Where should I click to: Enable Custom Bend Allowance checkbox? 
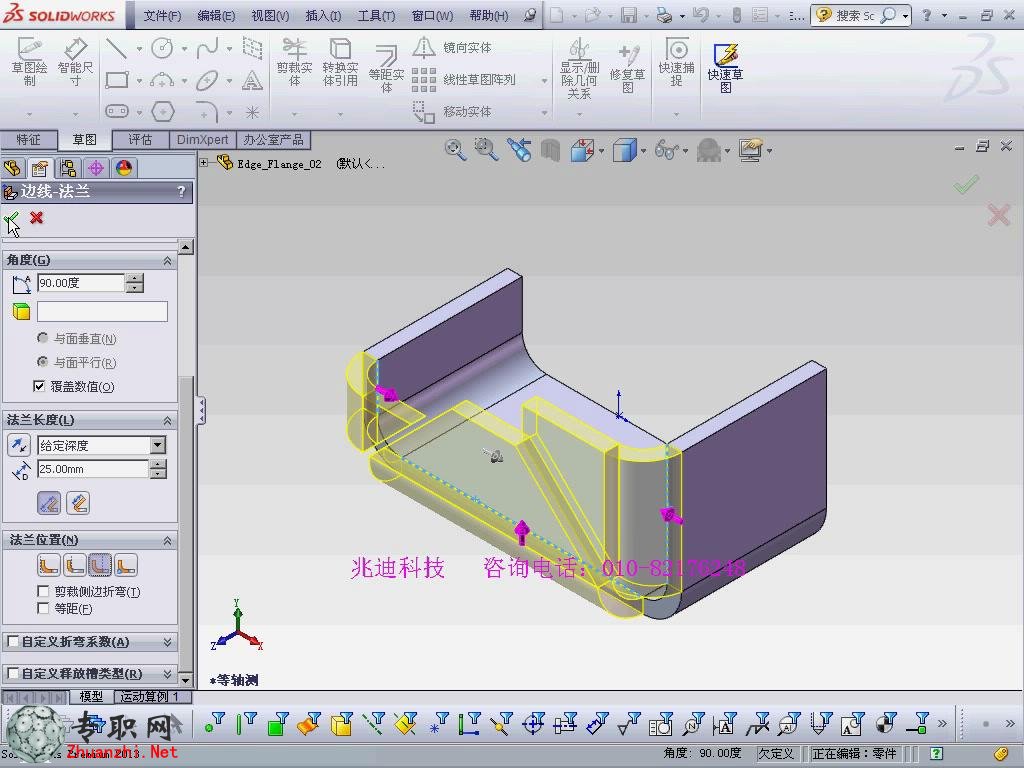(x=12, y=641)
